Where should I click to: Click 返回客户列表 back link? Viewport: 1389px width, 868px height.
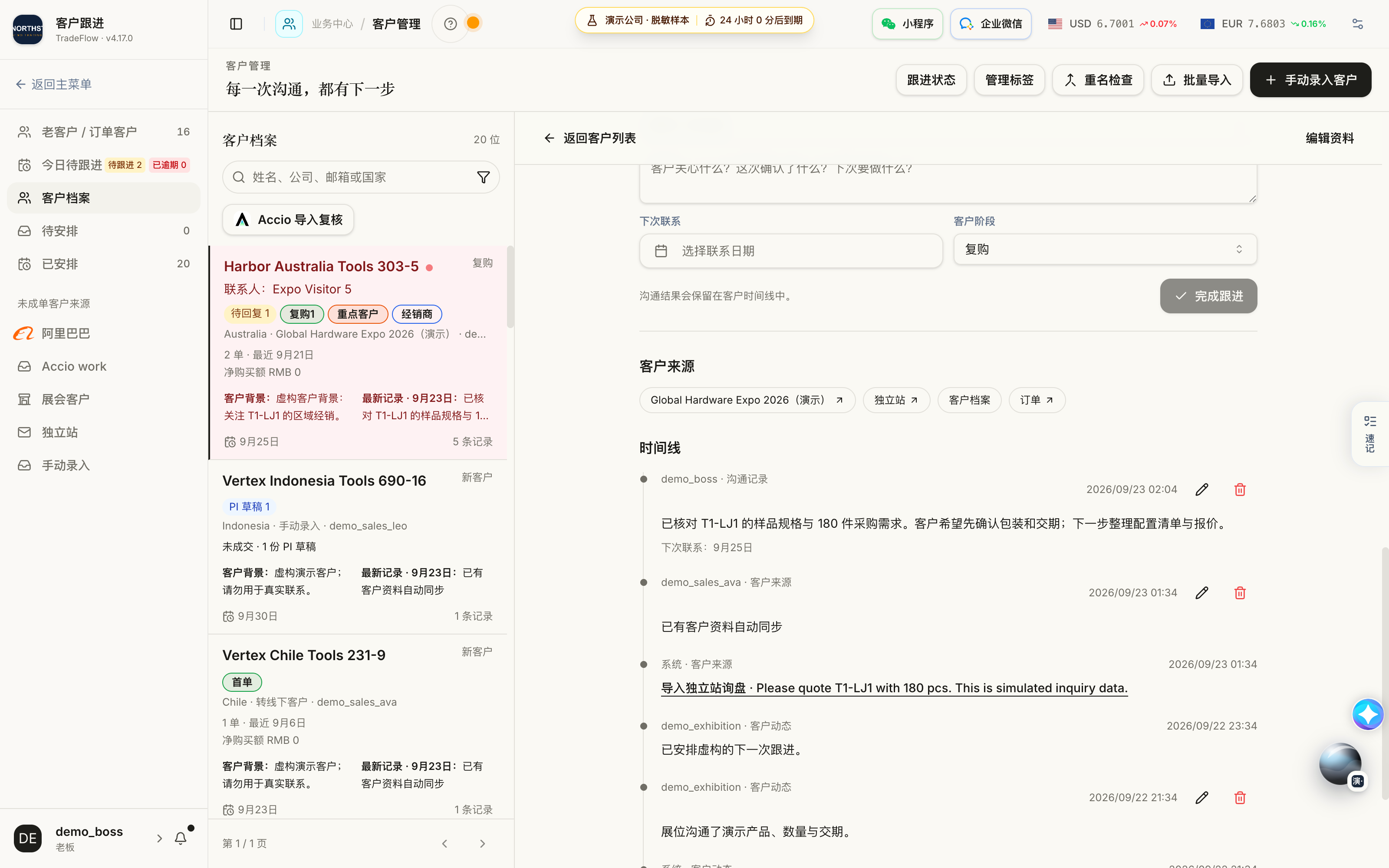coord(590,138)
